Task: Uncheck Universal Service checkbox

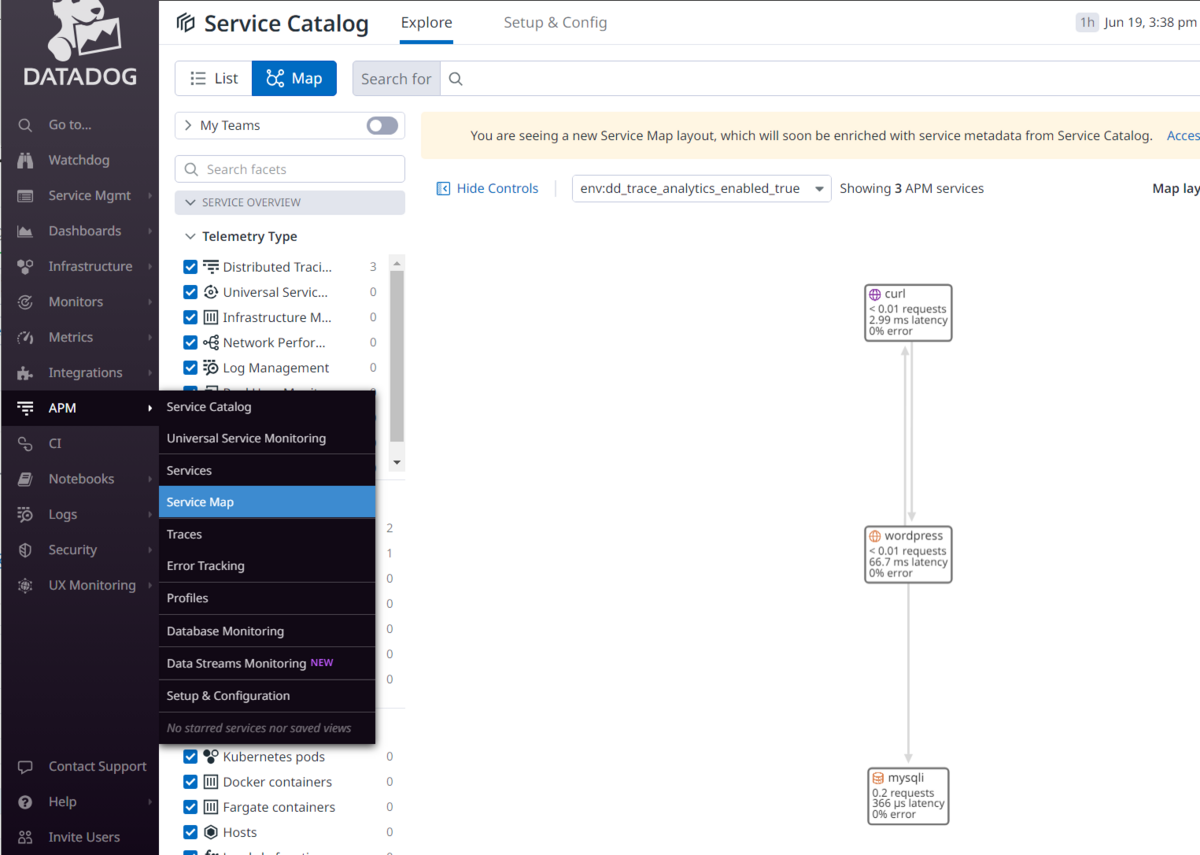Action: pyautogui.click(x=190, y=292)
